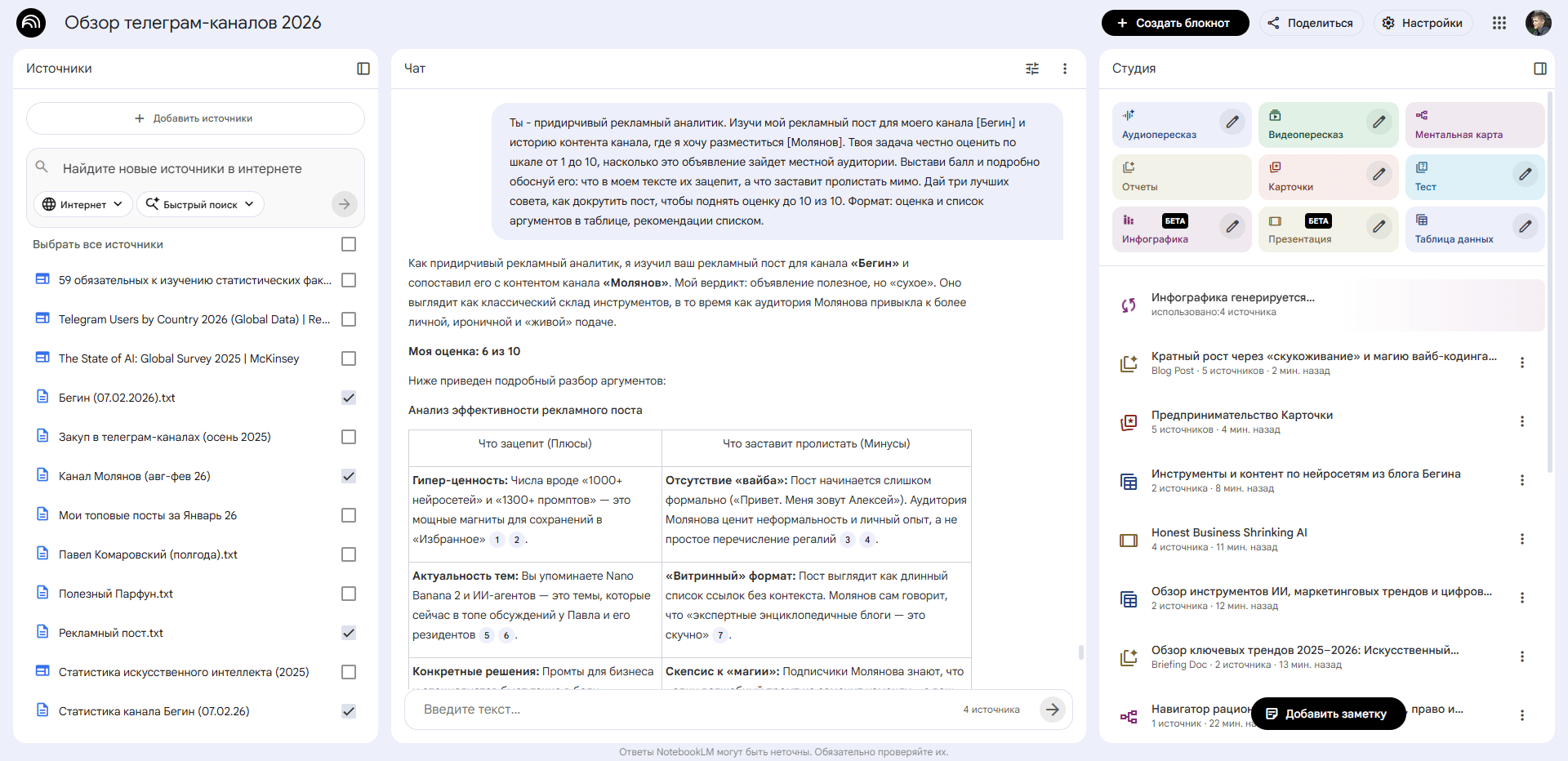This screenshot has width=1568, height=761.
Task: Click the Создать блокнот button
Action: (1174, 23)
